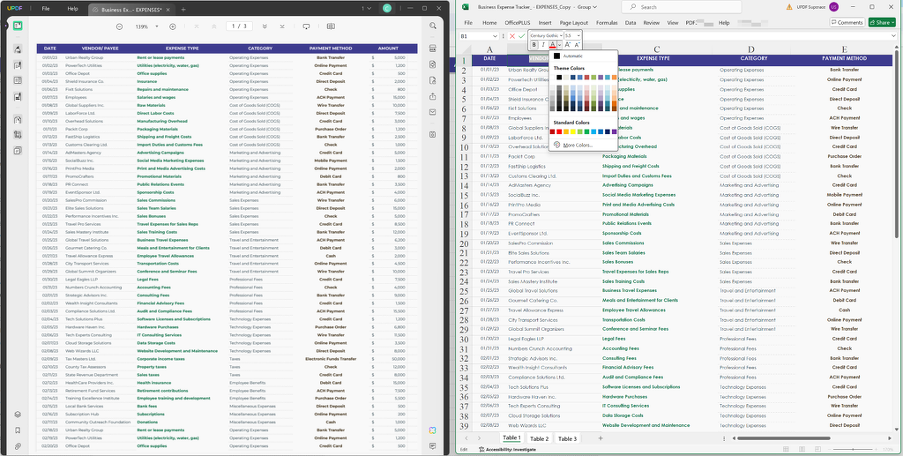Open UPDF zoom level dropdown
Image resolution: width=904 pixels, height=456 pixels.
(157, 27)
